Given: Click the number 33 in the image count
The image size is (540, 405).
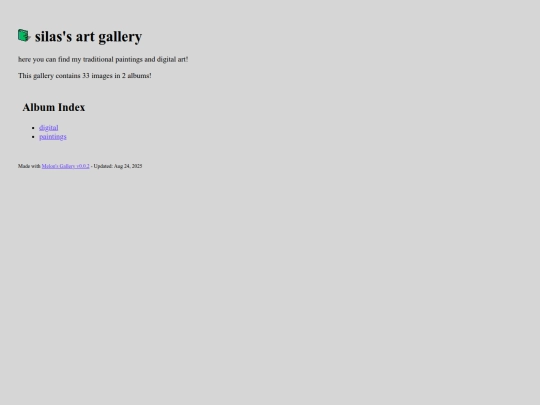Looking at the screenshot, I should (86, 75).
